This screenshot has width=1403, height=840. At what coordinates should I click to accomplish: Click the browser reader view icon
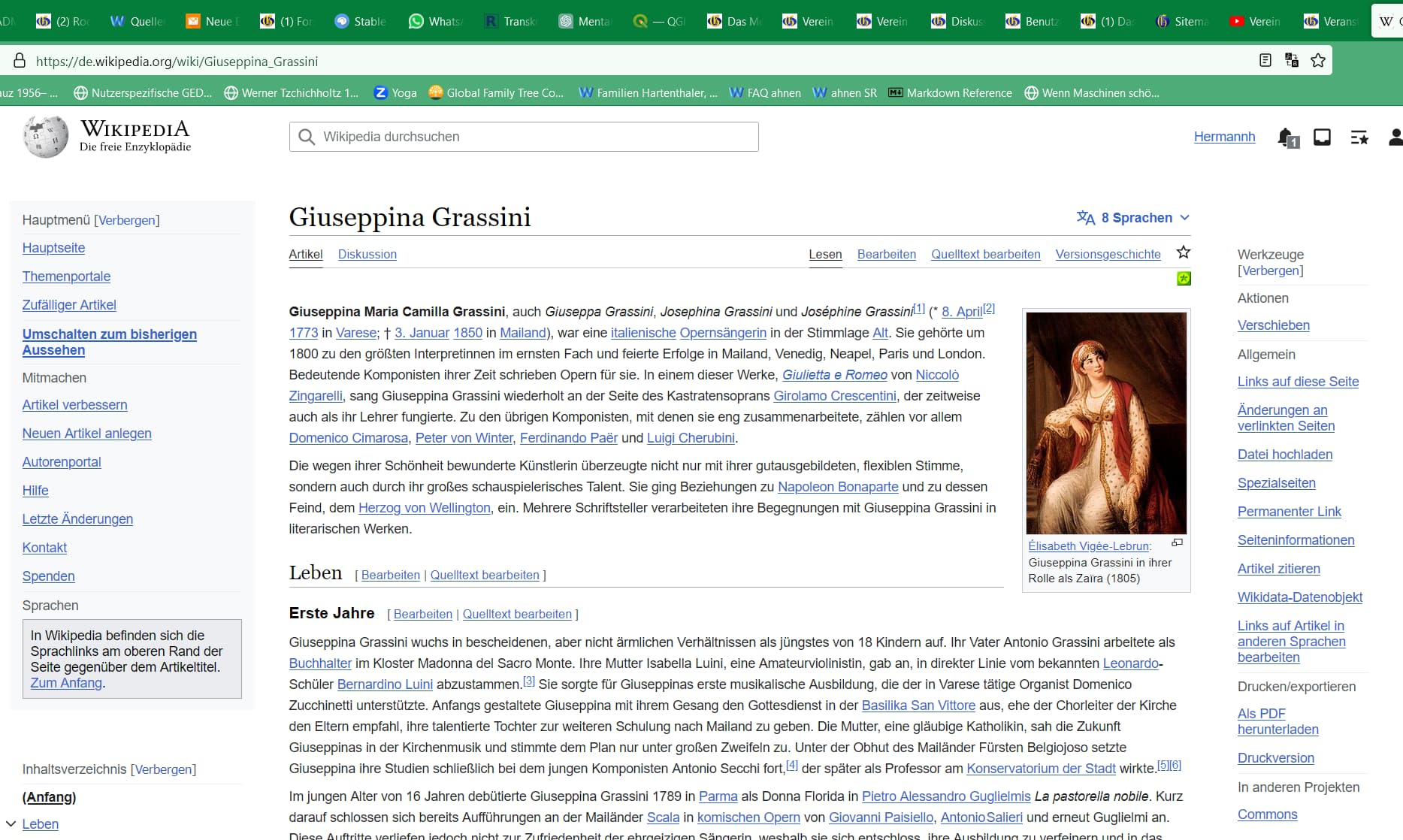tap(1265, 60)
